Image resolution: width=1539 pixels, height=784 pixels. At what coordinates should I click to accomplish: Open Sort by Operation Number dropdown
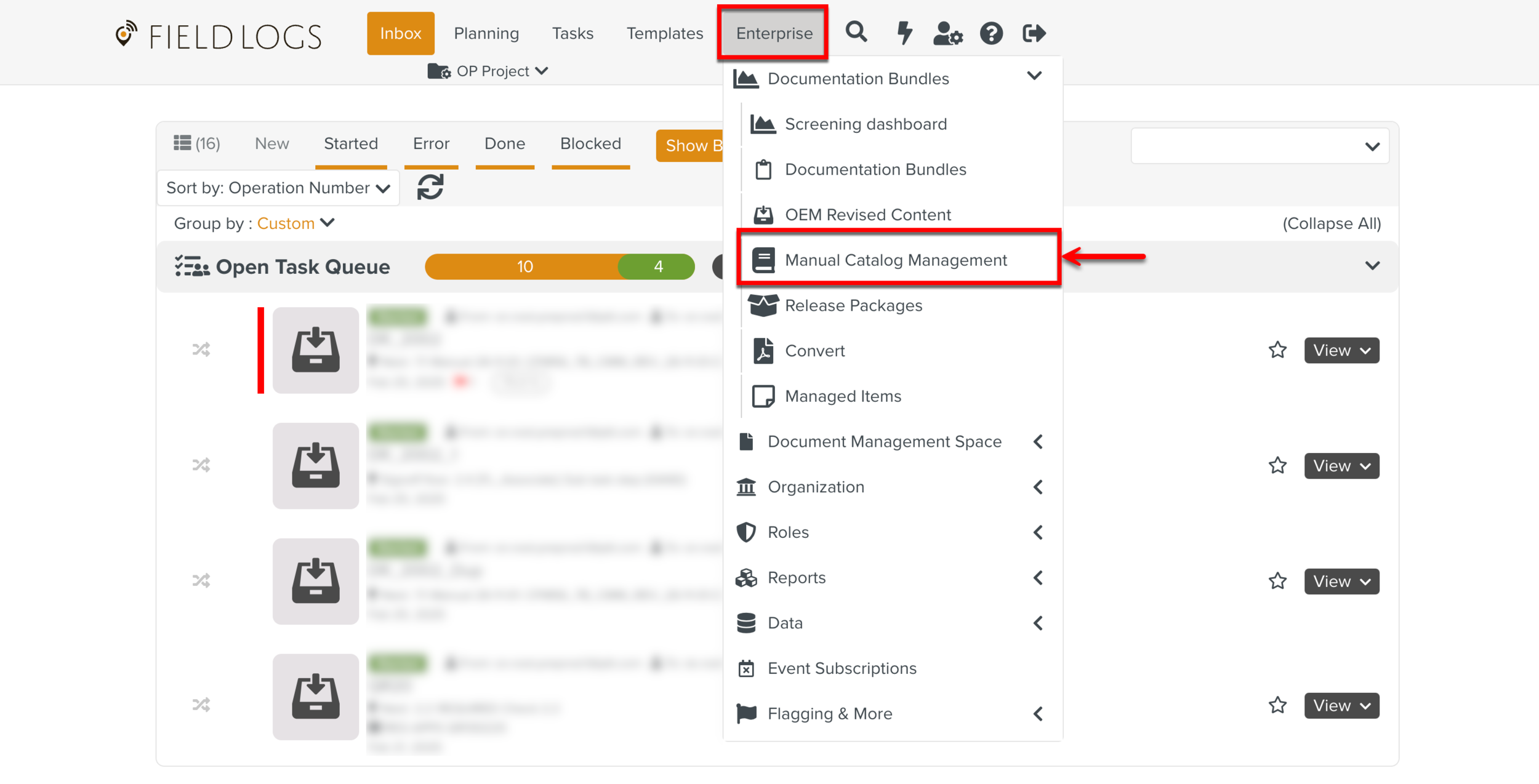click(x=278, y=188)
